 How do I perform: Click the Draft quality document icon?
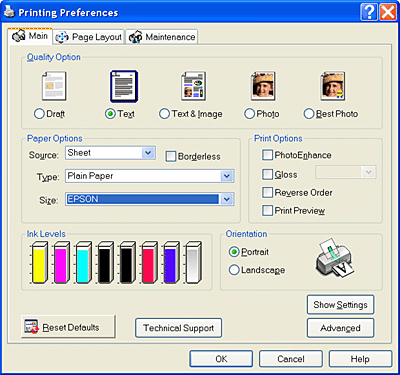tap(54, 86)
